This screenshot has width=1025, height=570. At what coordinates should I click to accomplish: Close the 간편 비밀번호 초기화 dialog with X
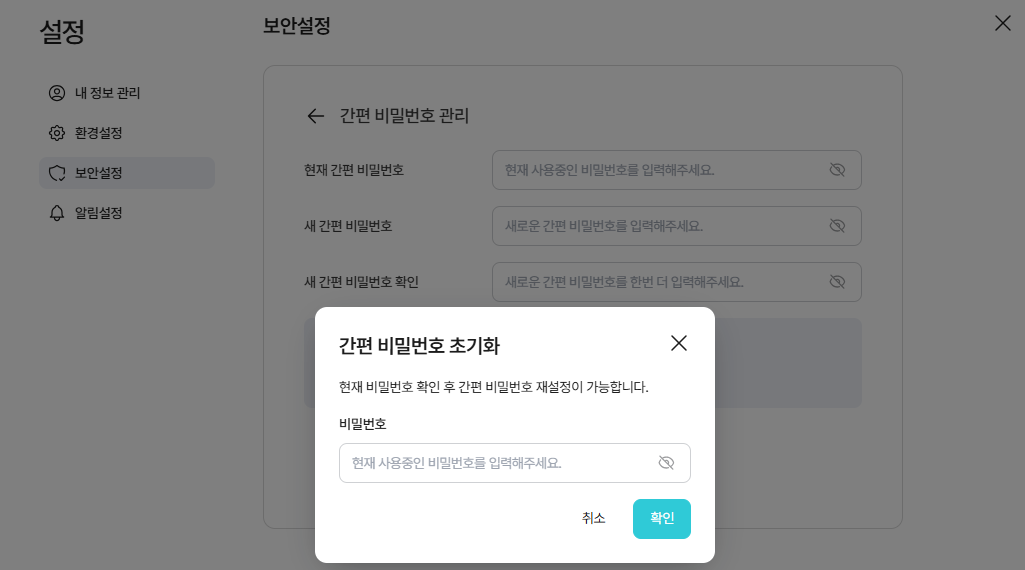coord(679,343)
